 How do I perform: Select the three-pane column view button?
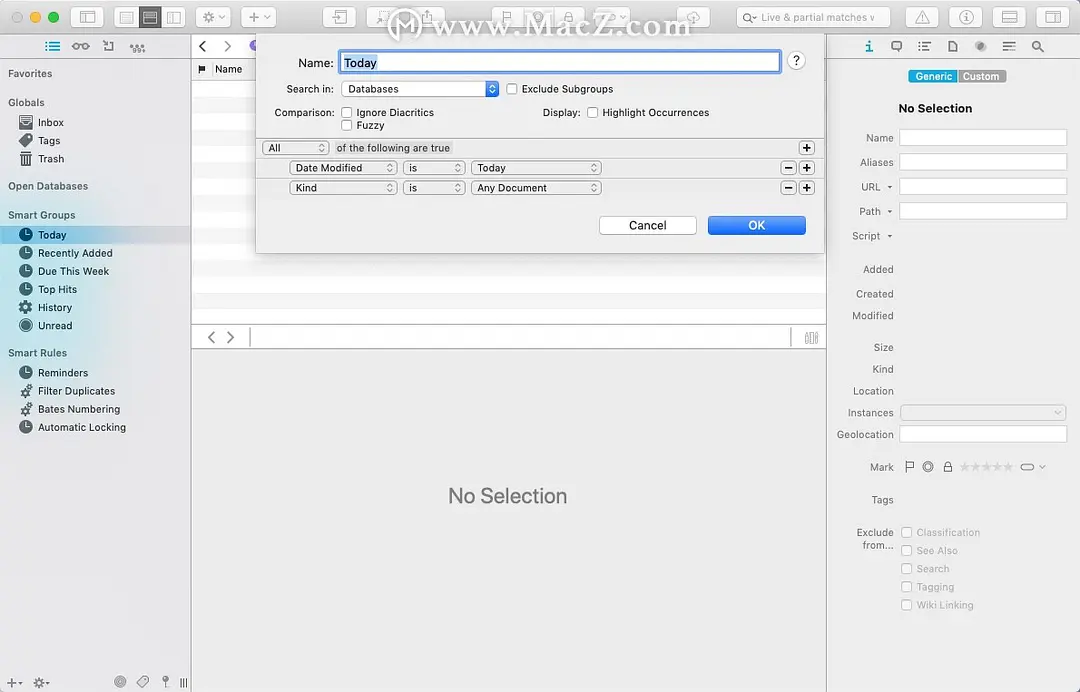click(174, 17)
